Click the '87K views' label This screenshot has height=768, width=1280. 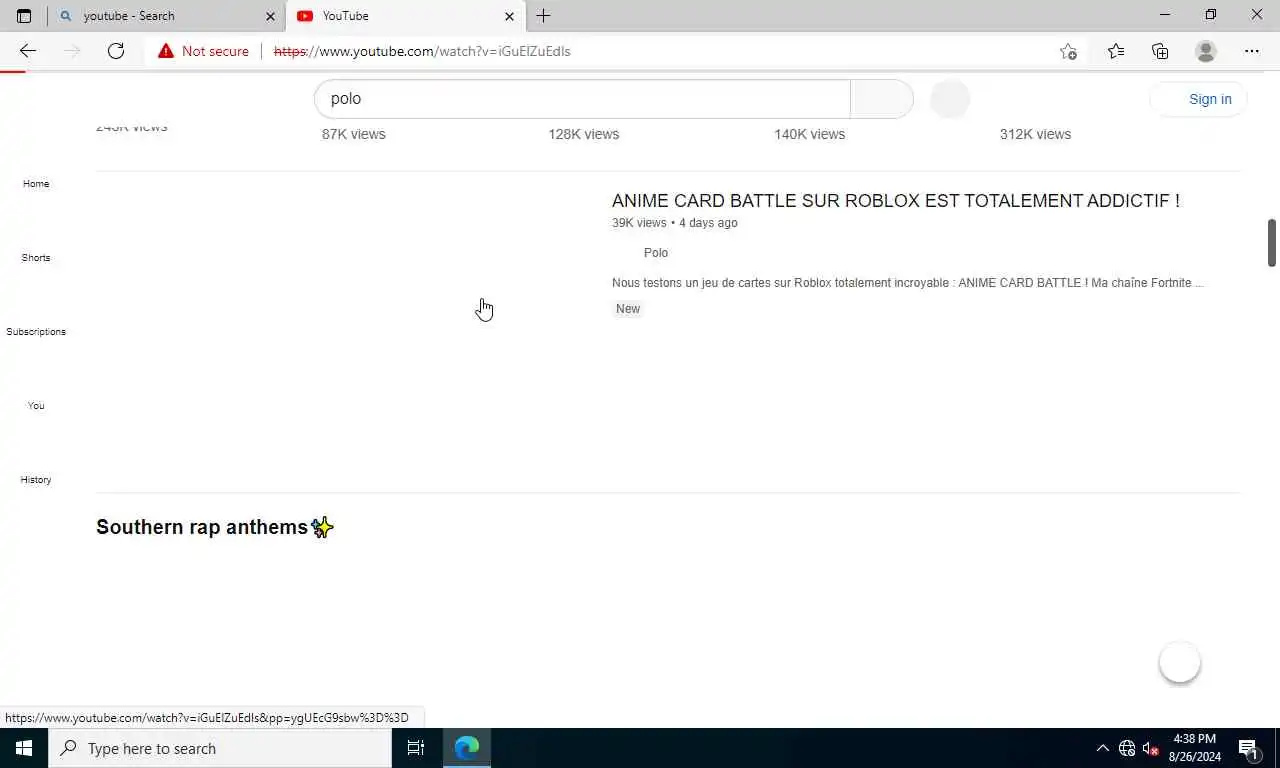click(354, 134)
